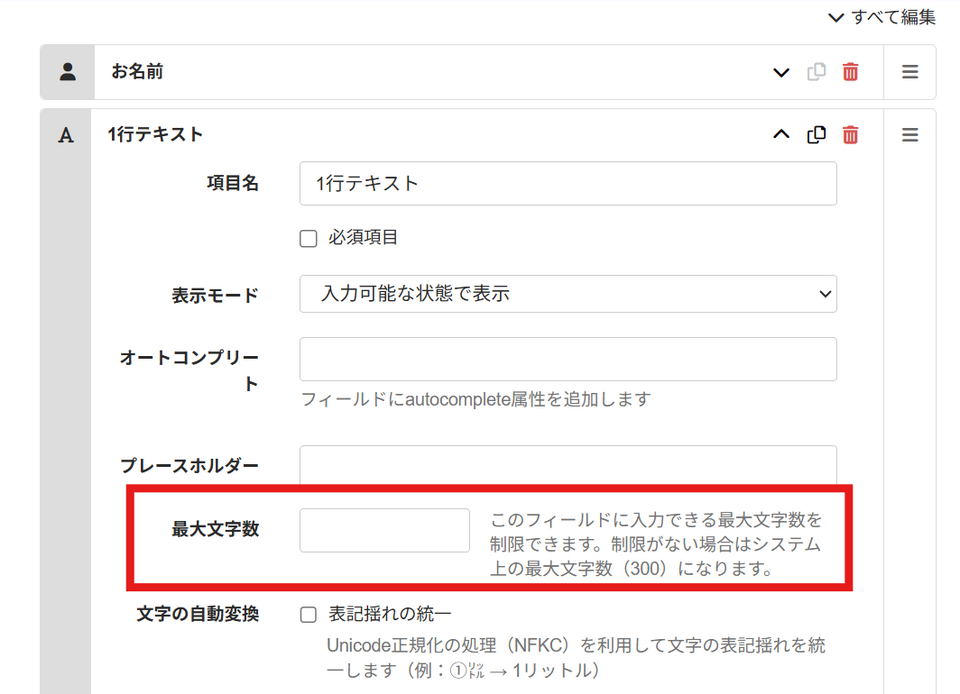Expand the お名前 field settings chevron

click(x=781, y=72)
